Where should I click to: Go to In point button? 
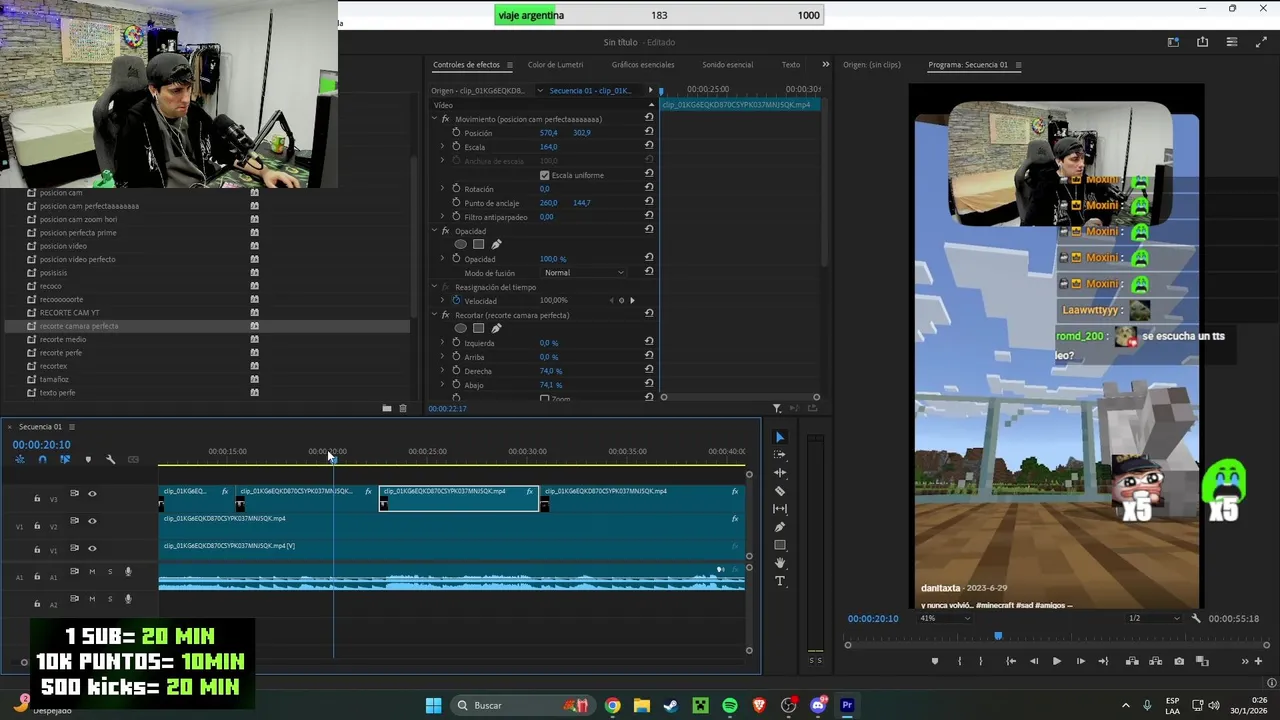[1011, 661]
